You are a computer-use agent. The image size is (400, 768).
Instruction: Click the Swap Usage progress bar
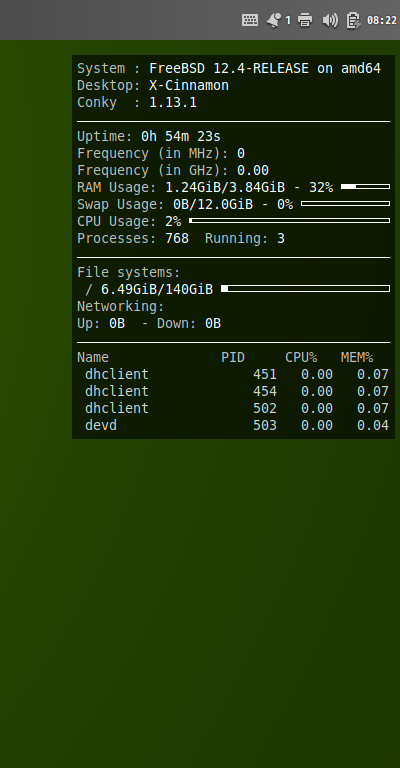point(346,203)
